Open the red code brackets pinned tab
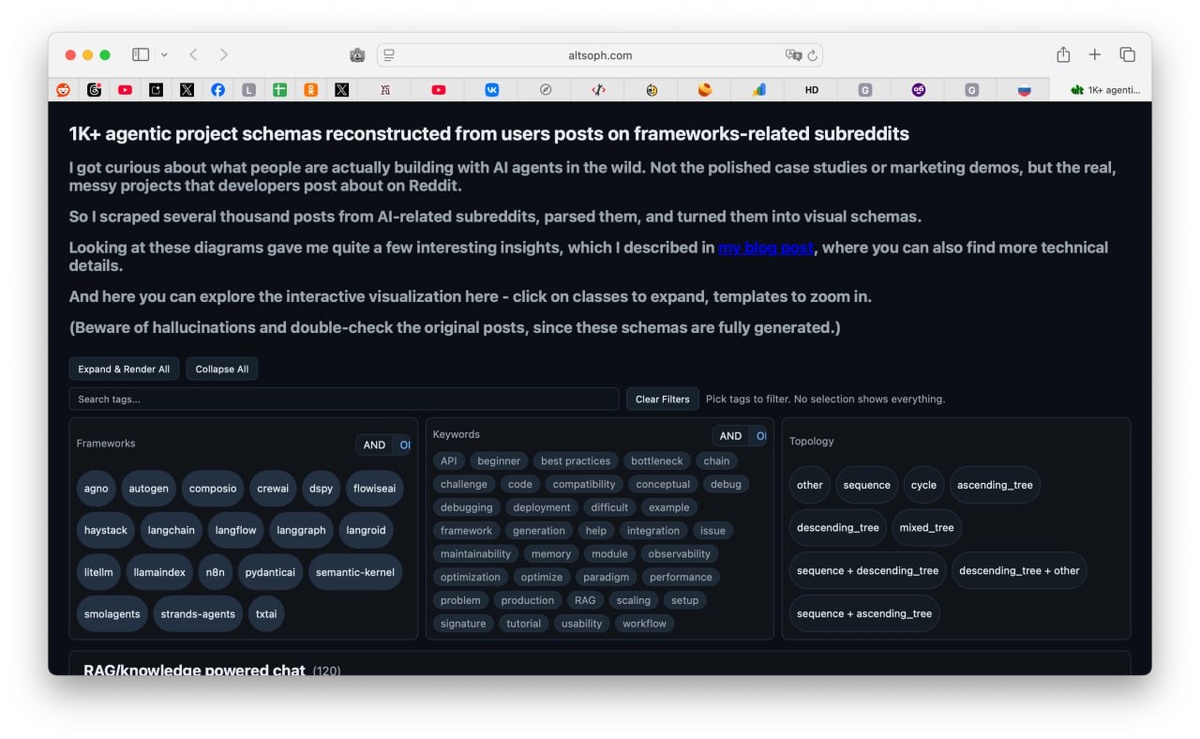The height and width of the screenshot is (739, 1200). click(598, 90)
